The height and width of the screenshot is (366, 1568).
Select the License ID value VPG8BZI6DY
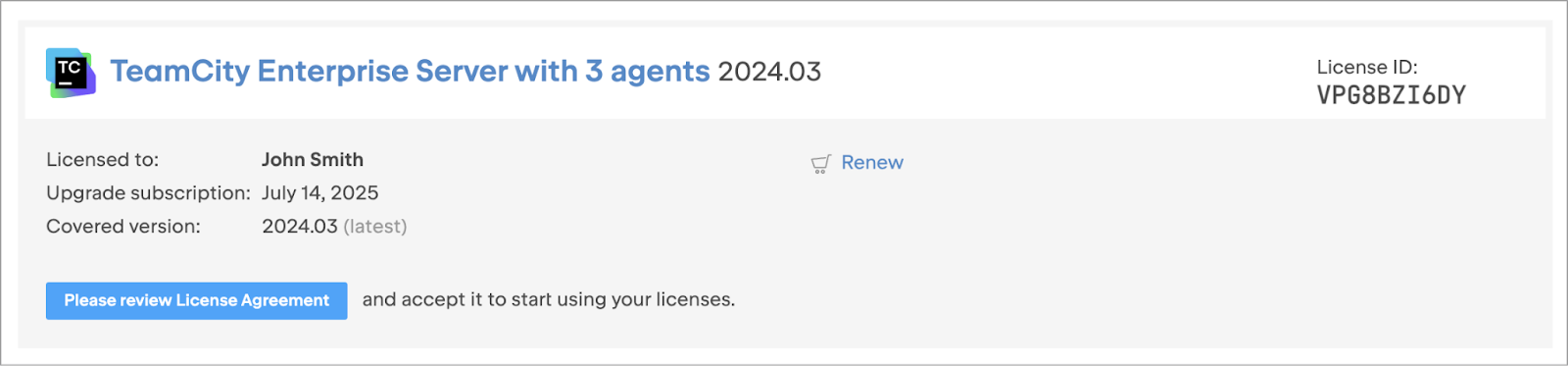[x=1391, y=95]
